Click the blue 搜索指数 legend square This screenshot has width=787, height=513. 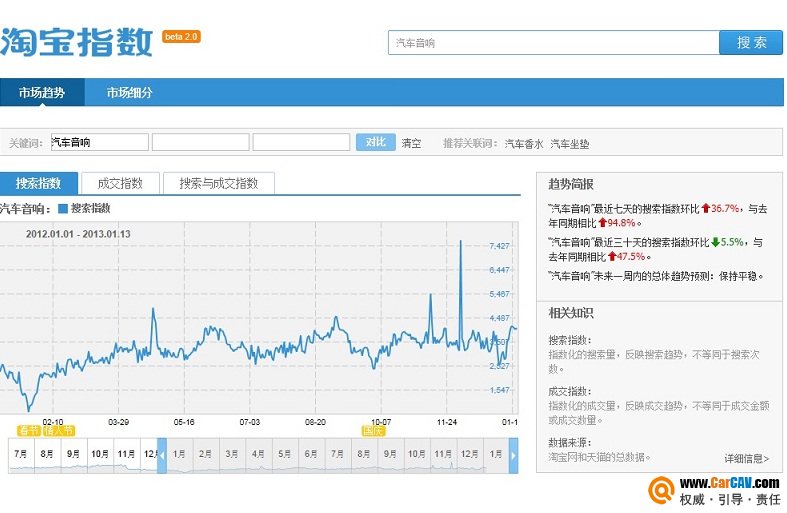click(63, 209)
